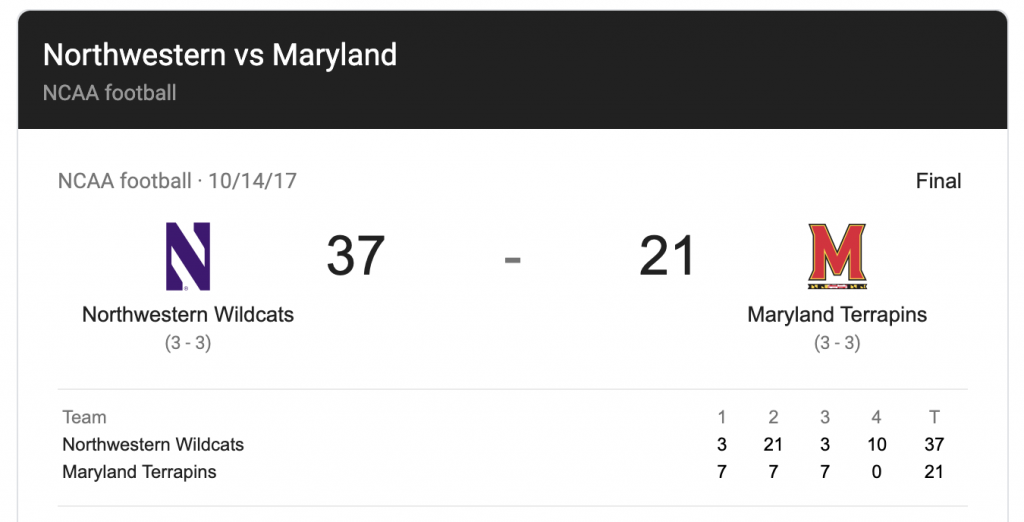This screenshot has width=1024, height=522.
Task: Select Northwestern Wildcats team name under the logo
Action: (x=188, y=314)
